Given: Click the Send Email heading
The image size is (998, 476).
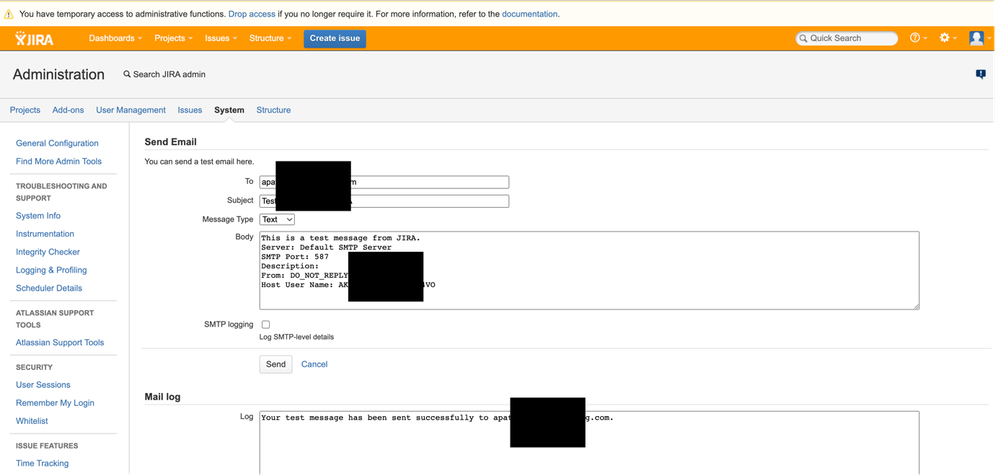Looking at the screenshot, I should point(171,142).
